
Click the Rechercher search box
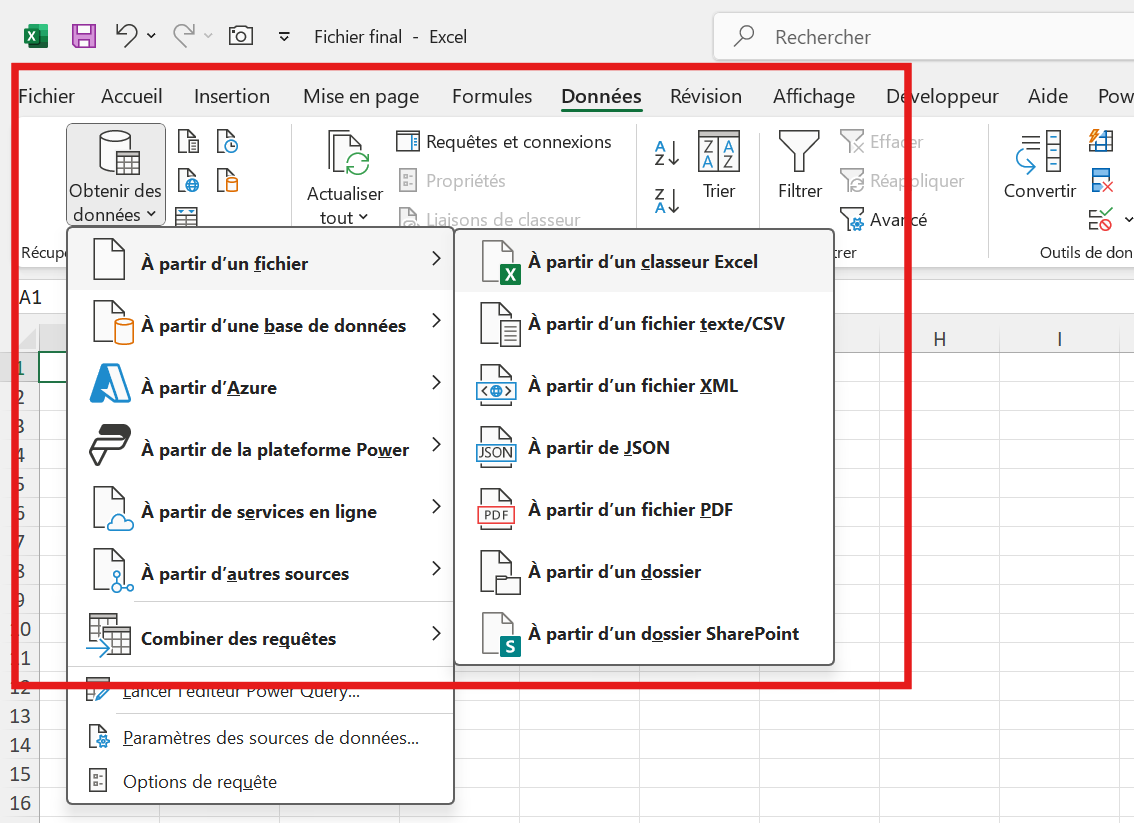tap(924, 36)
